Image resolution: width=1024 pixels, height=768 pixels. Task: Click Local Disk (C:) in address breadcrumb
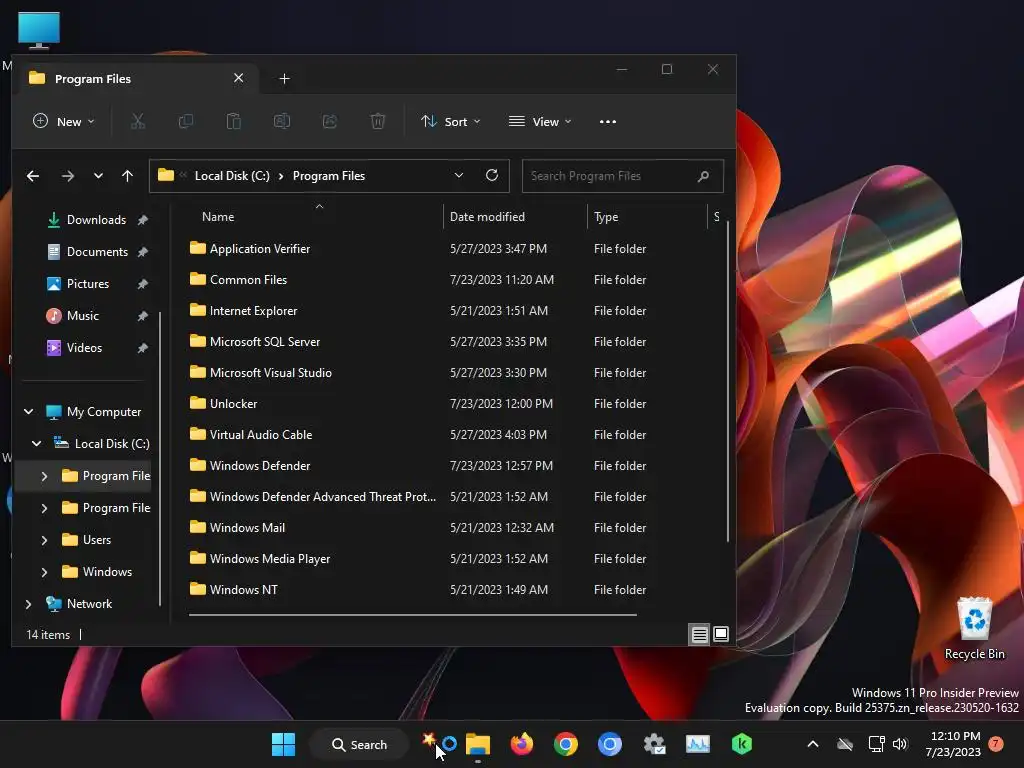[x=232, y=176]
